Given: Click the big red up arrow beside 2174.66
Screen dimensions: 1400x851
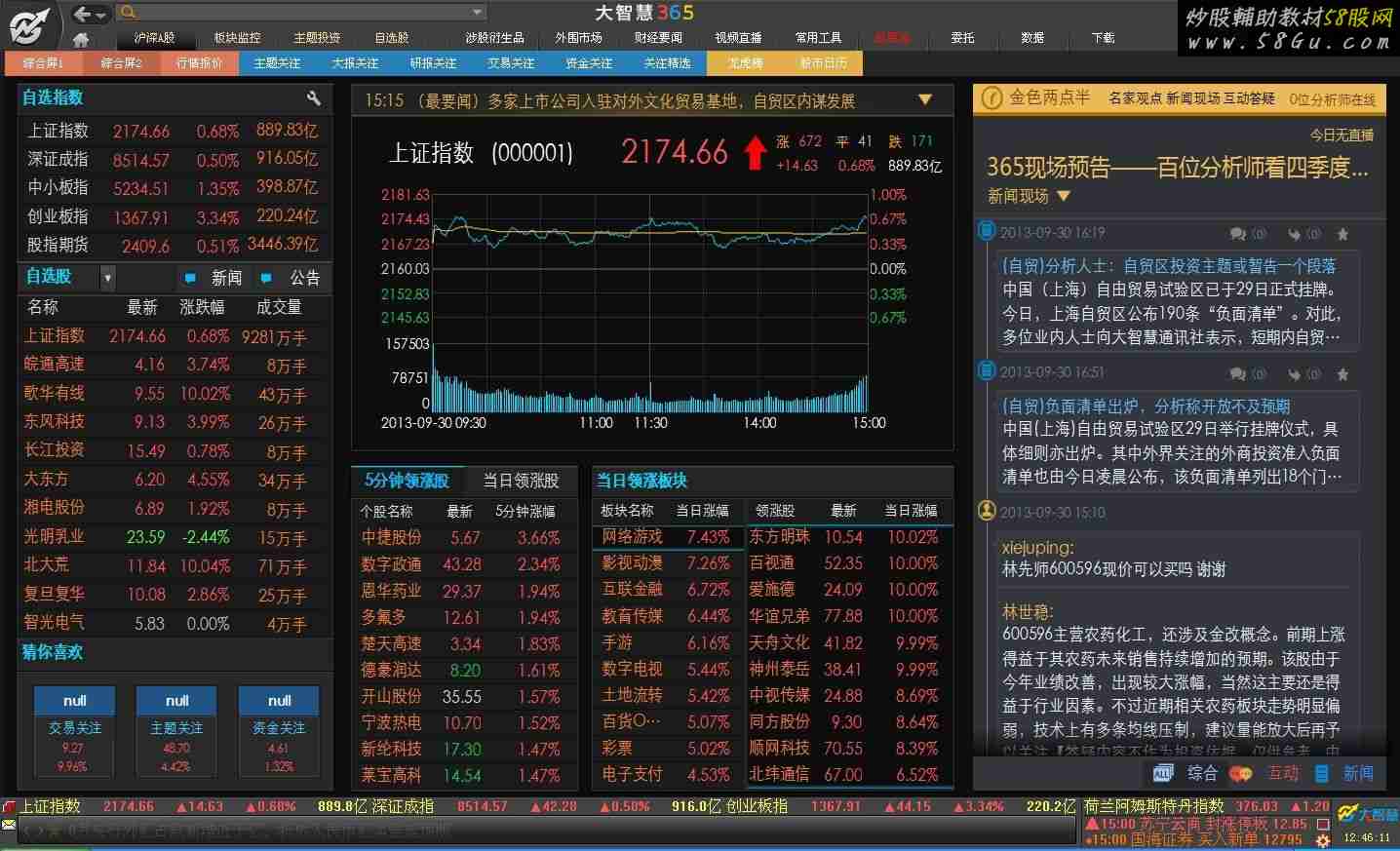Looking at the screenshot, I should click(755, 153).
